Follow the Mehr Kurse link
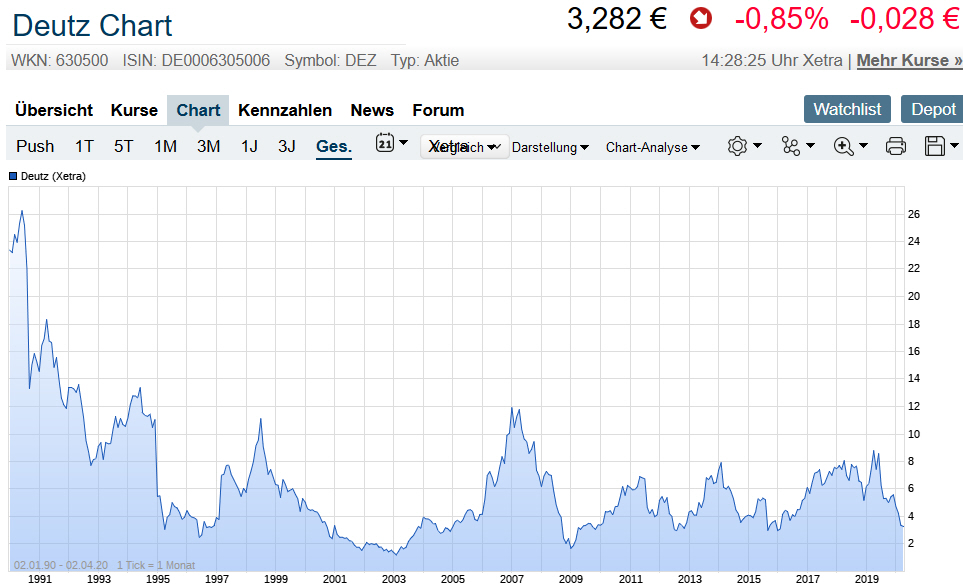 [909, 61]
